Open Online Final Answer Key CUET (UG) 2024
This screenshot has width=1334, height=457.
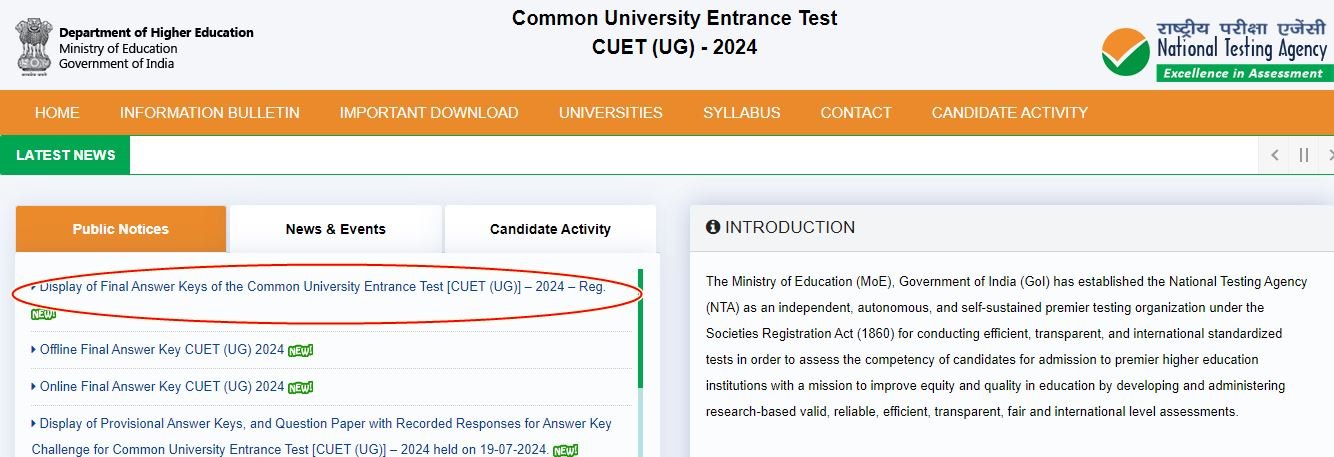(x=161, y=386)
